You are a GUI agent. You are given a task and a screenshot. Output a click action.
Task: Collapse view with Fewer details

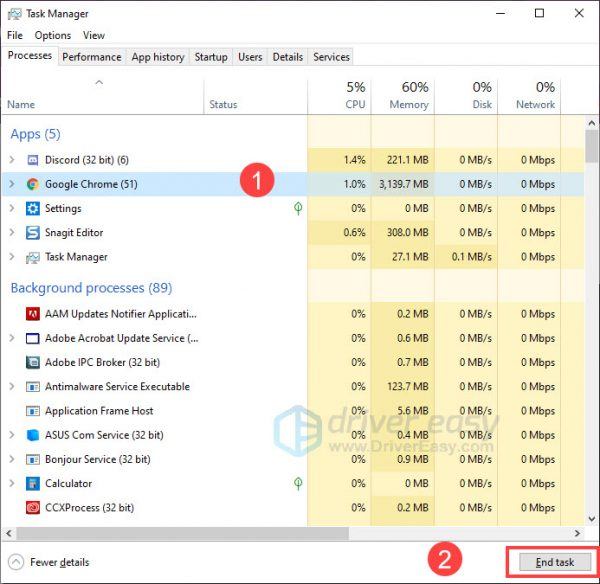(49, 562)
